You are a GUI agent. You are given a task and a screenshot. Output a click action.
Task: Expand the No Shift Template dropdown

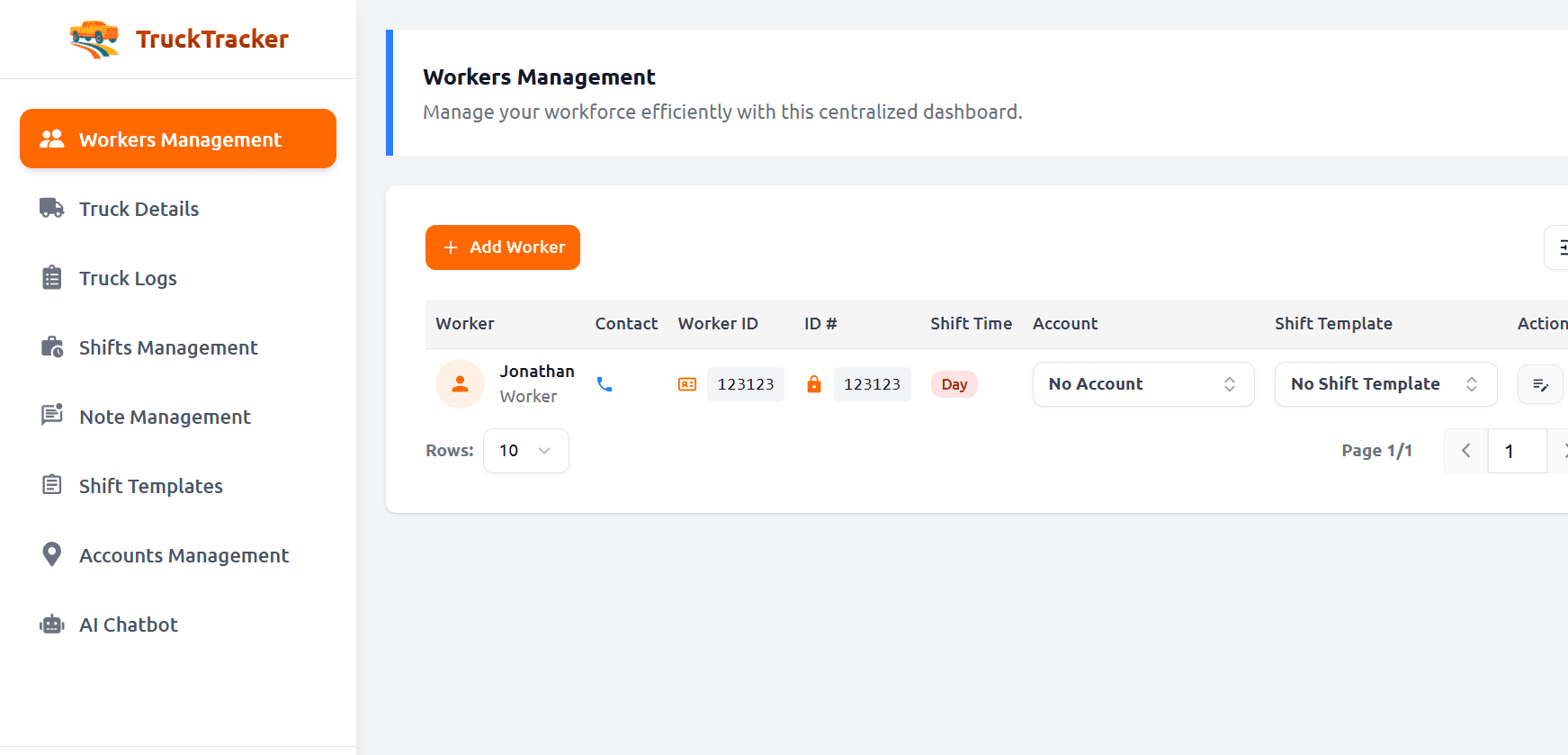[1384, 384]
